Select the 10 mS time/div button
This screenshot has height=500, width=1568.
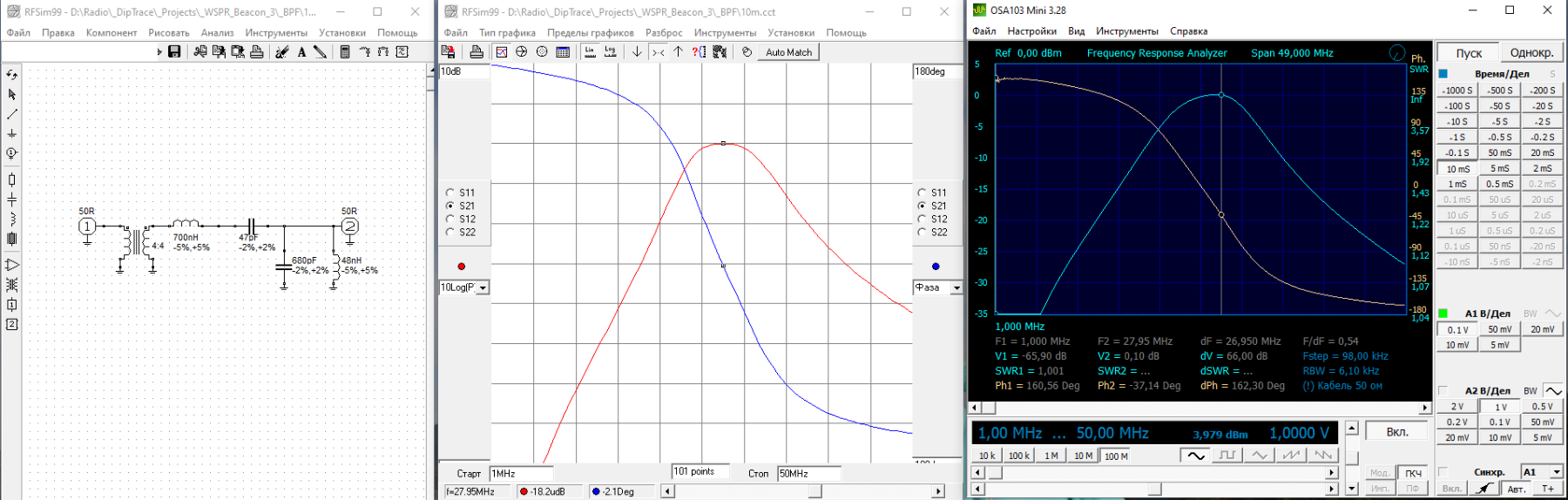[x=1457, y=169]
